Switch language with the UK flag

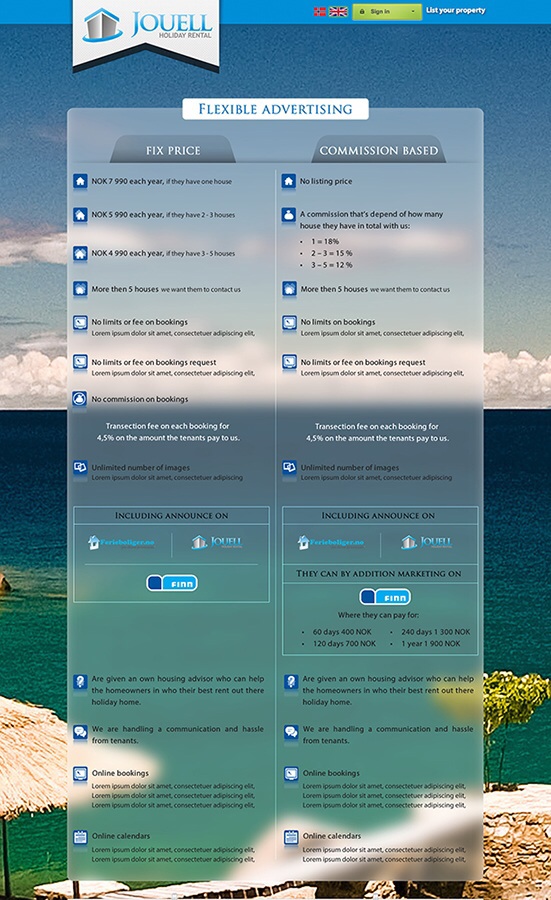(x=339, y=11)
